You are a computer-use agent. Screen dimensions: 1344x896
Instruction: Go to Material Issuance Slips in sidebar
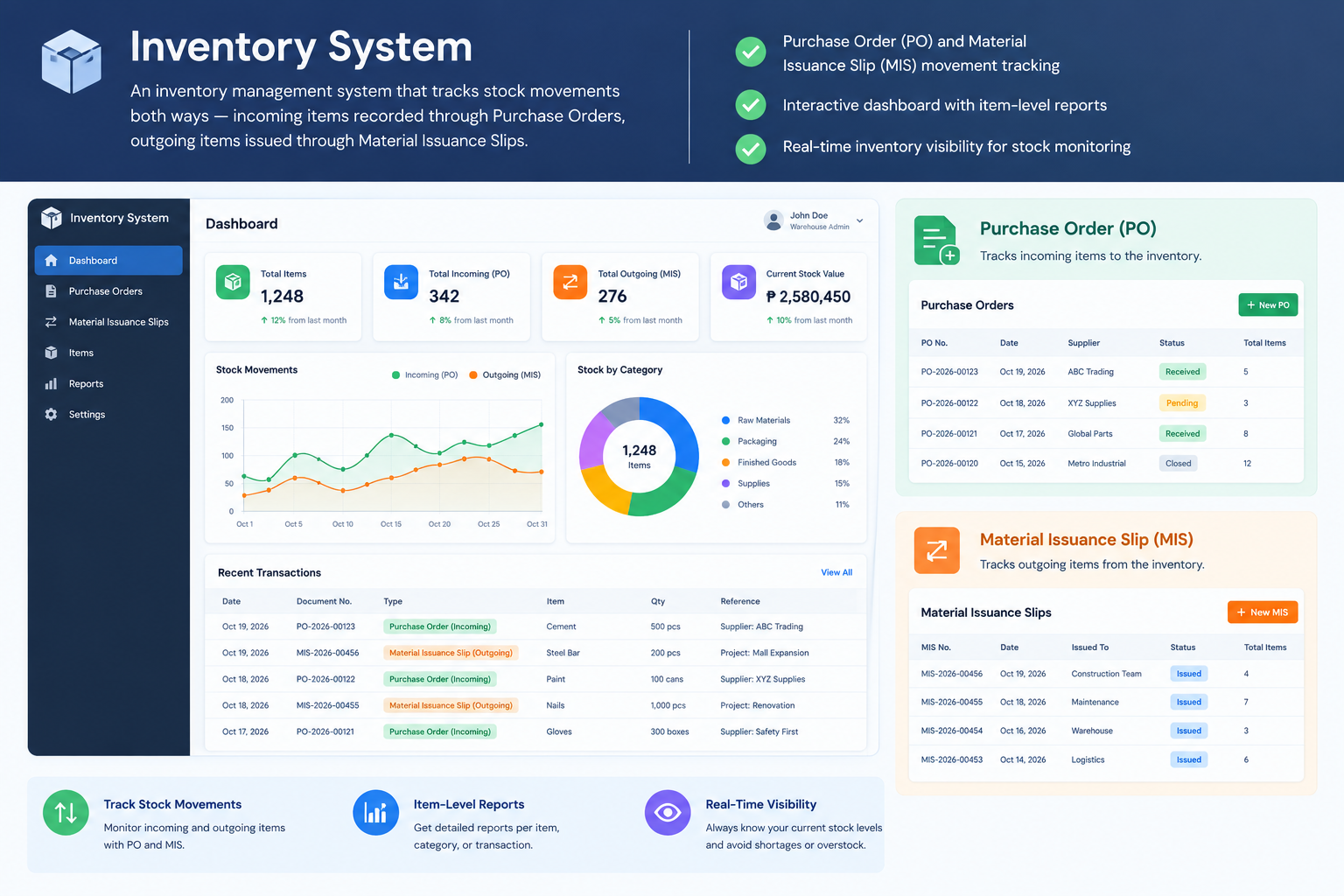108,322
